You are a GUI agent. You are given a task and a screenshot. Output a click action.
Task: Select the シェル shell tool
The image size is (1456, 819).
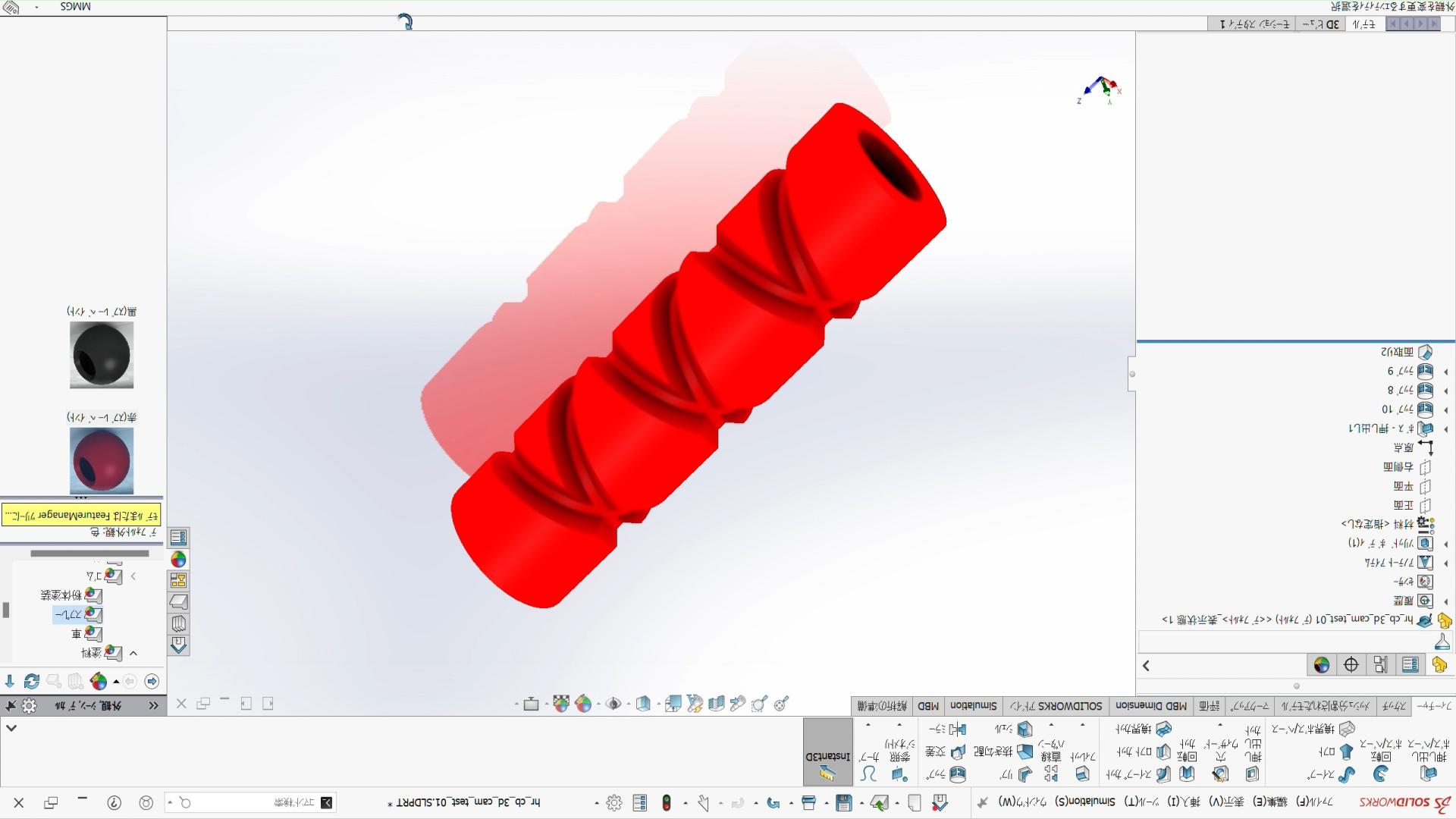click(1014, 729)
